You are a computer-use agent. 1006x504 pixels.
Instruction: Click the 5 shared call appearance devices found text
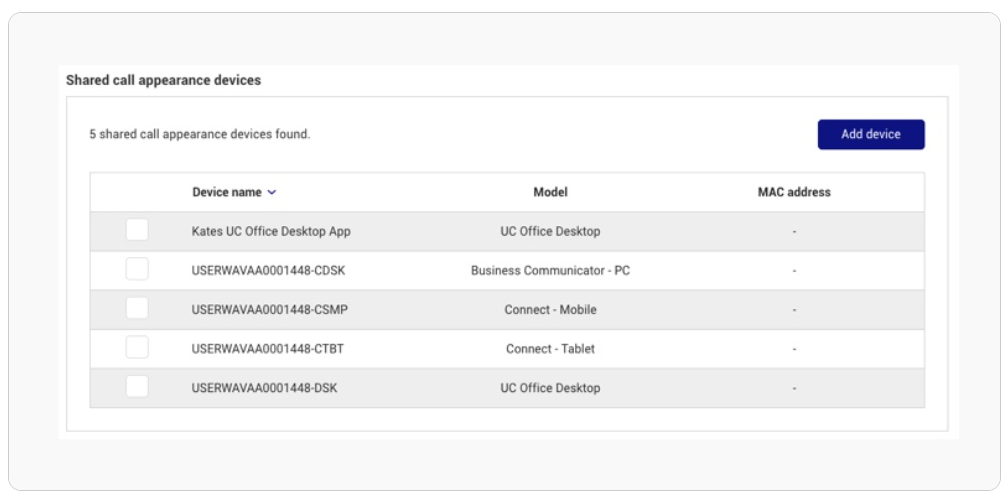click(x=200, y=134)
